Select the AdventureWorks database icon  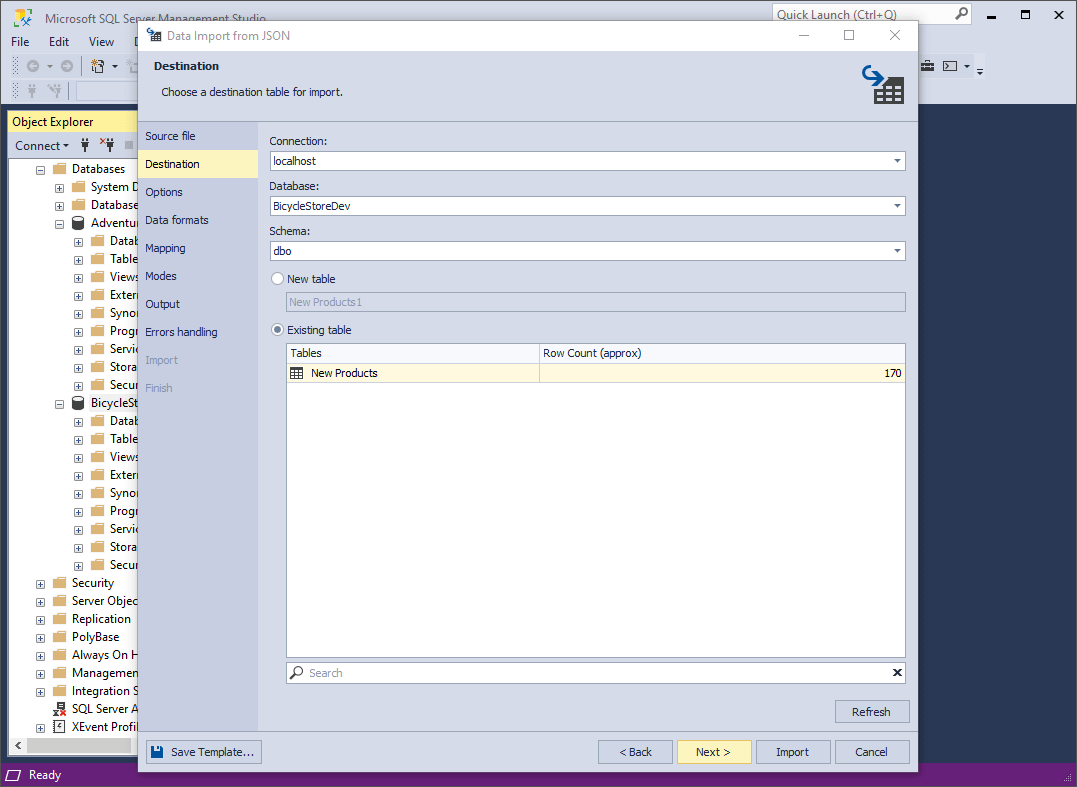tap(77, 222)
